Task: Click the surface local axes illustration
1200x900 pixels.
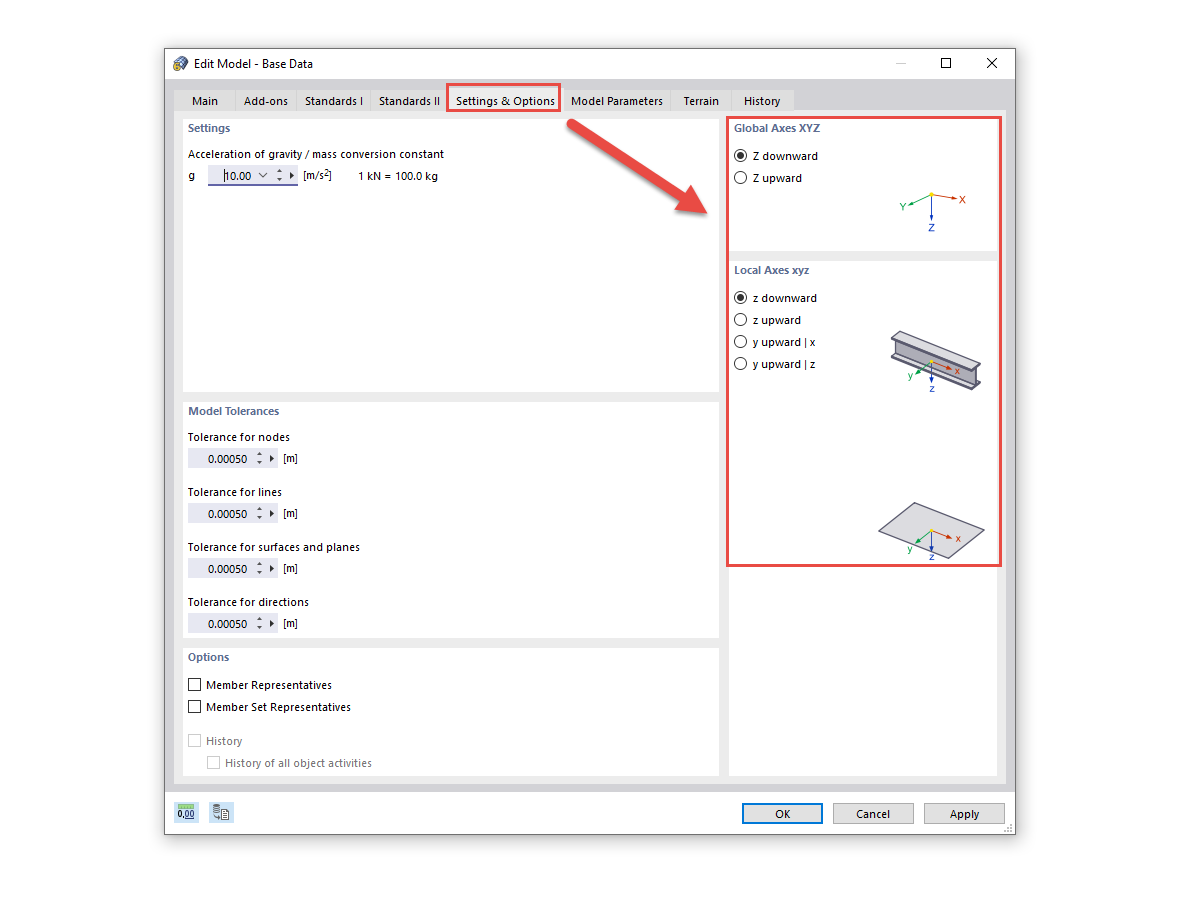Action: (932, 530)
